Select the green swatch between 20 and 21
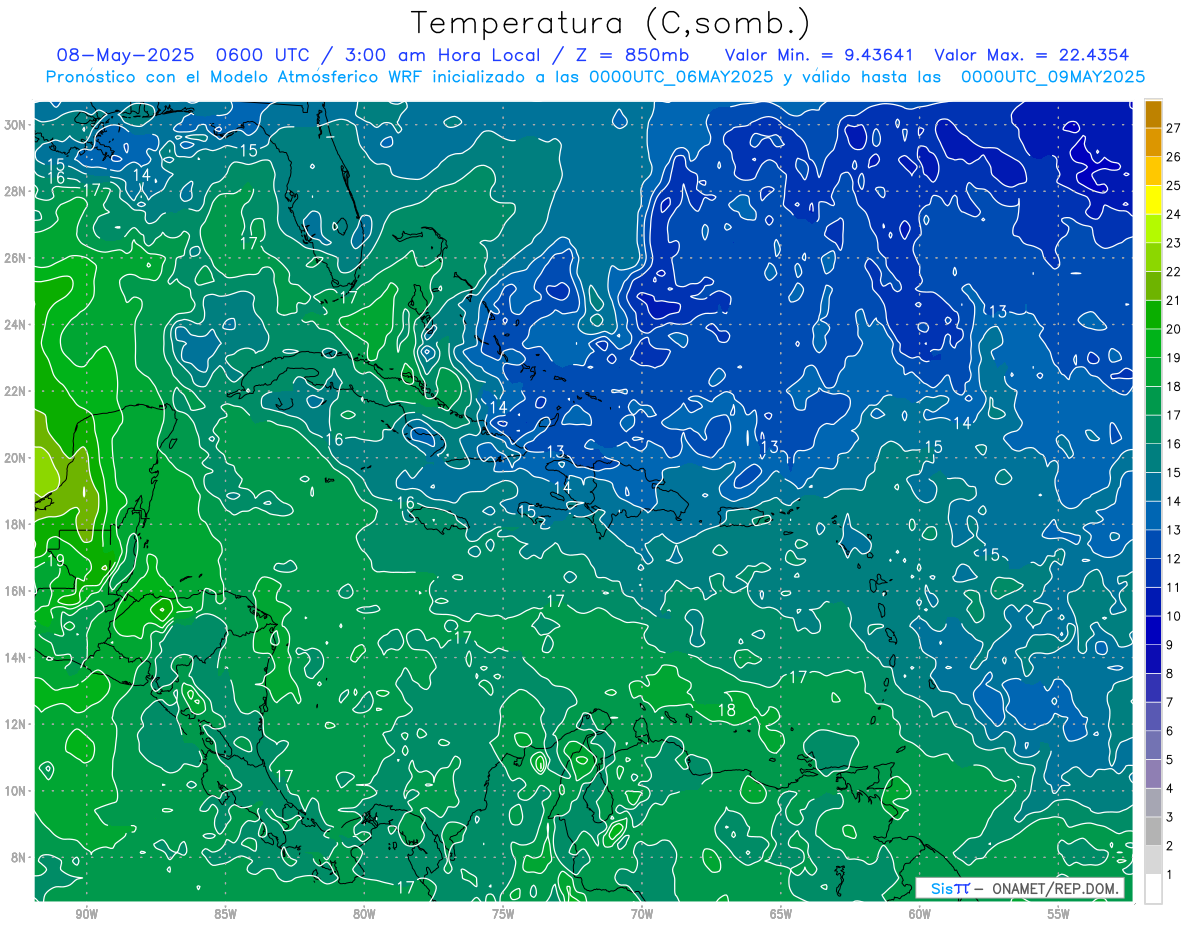This screenshot has width=1200, height=927. (1153, 314)
